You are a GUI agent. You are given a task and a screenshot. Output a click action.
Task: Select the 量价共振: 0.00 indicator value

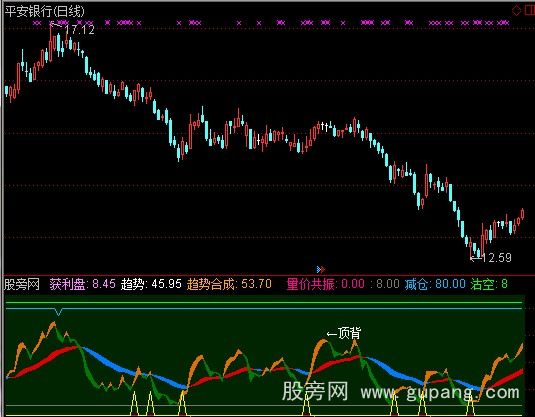click(326, 284)
